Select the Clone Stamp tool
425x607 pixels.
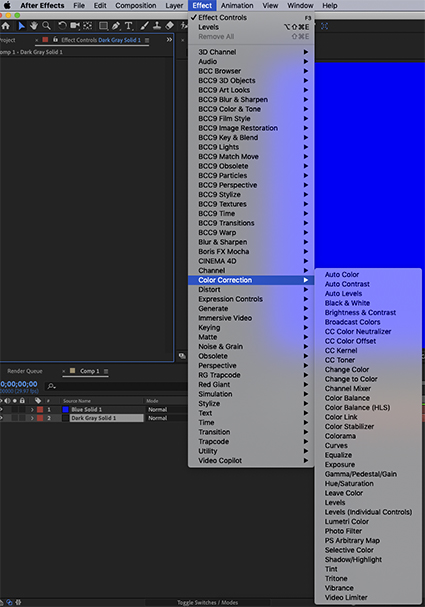(157, 26)
